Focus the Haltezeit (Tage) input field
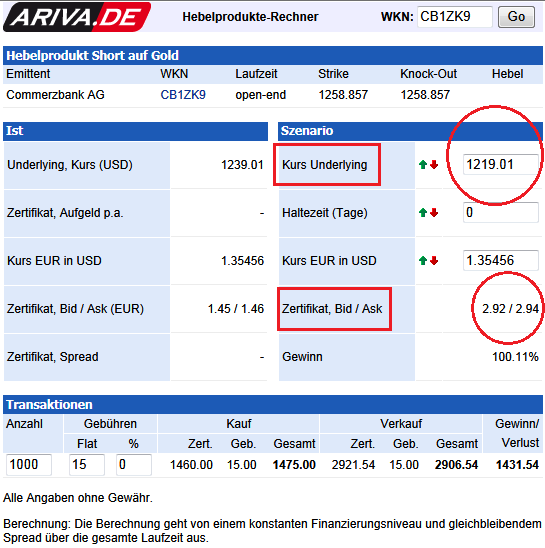Screen dimensions: 545x548 coord(501,212)
